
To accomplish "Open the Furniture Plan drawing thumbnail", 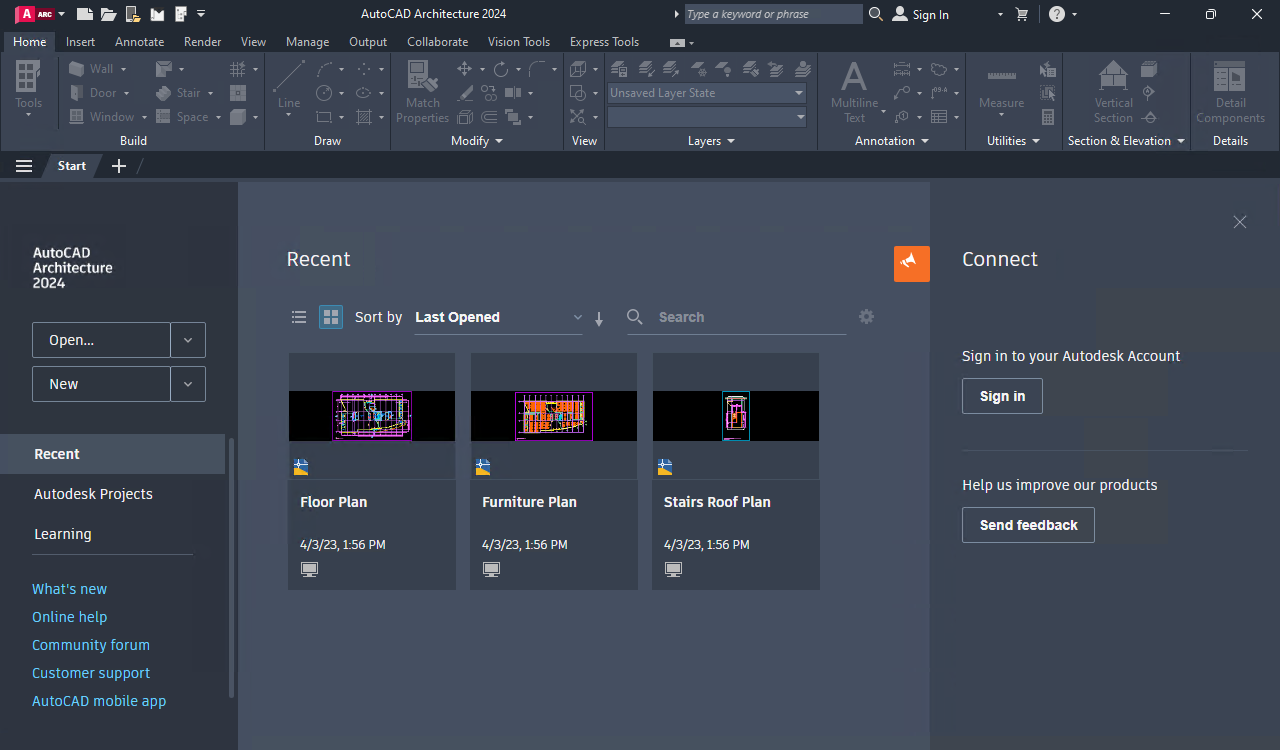I will pos(554,415).
